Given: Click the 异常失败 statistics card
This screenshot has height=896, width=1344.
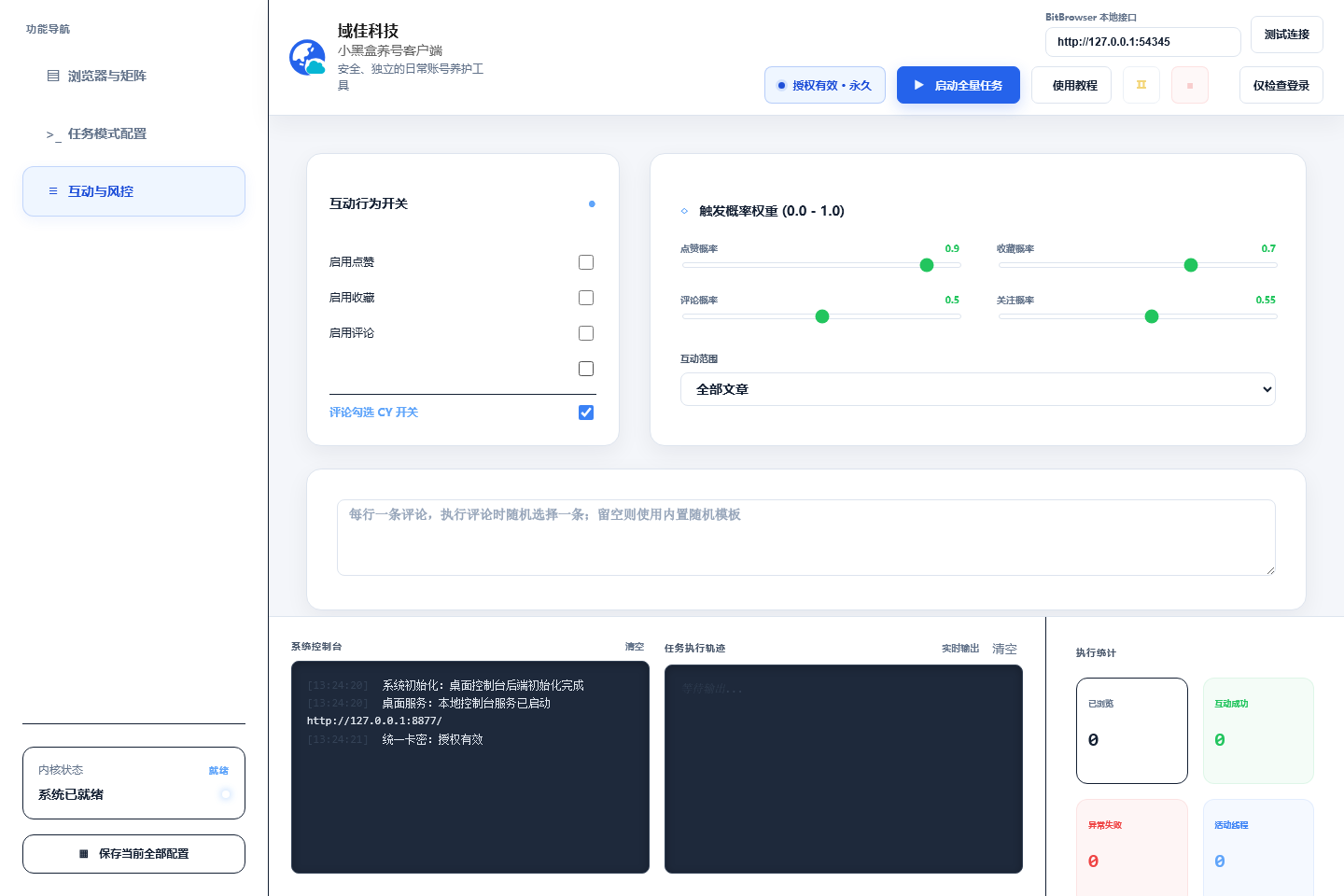Looking at the screenshot, I should pos(1132,847).
